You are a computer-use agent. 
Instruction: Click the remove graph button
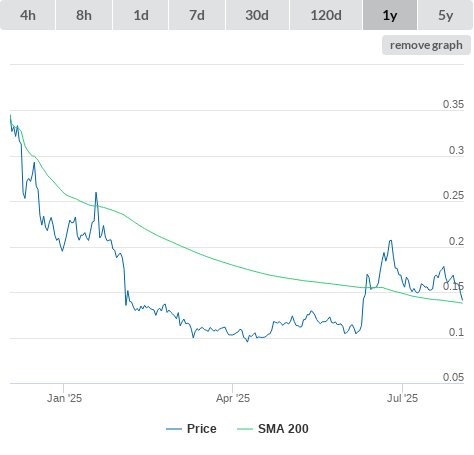pos(426,45)
